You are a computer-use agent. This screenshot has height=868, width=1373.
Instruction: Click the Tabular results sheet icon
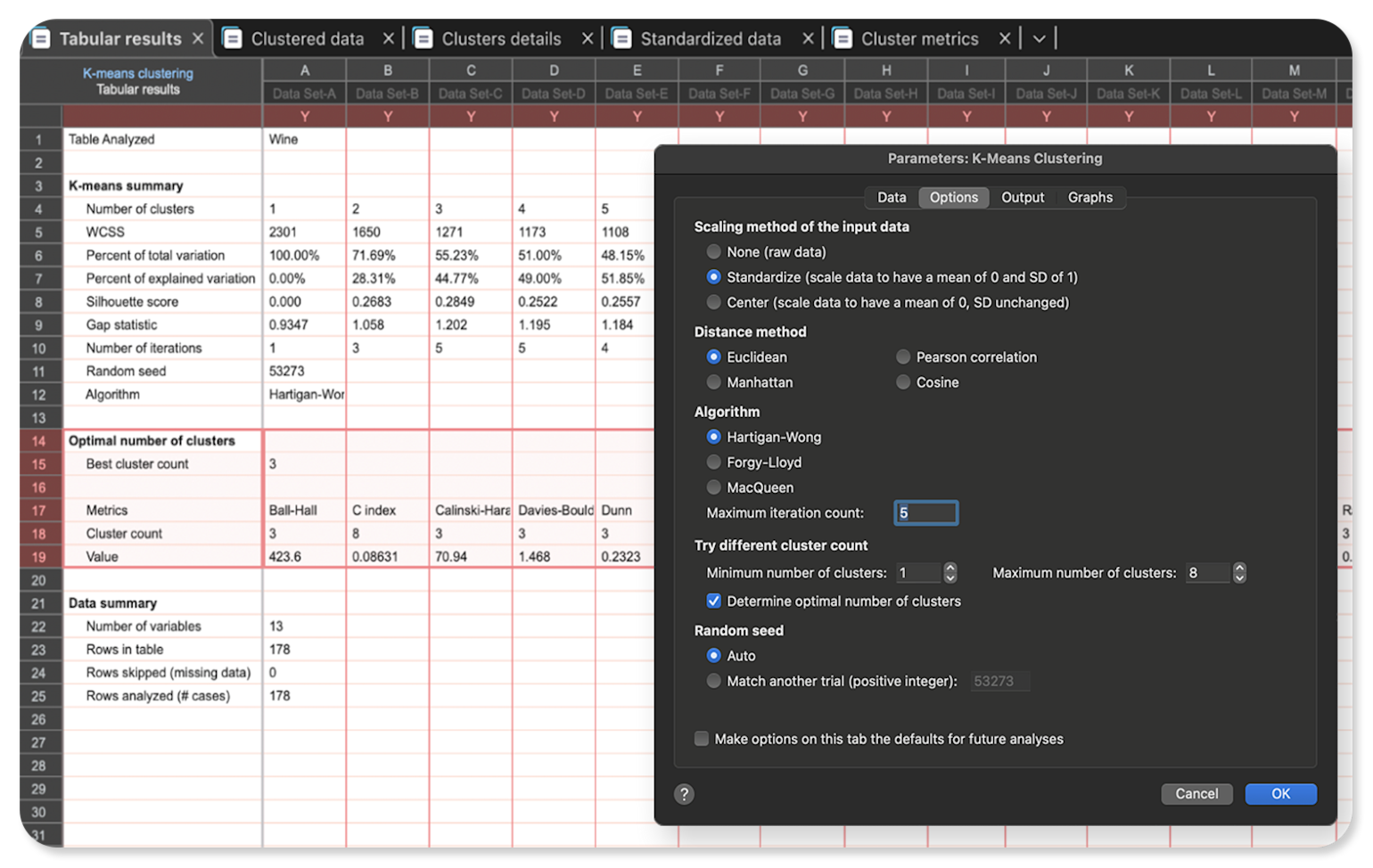pyautogui.click(x=41, y=39)
